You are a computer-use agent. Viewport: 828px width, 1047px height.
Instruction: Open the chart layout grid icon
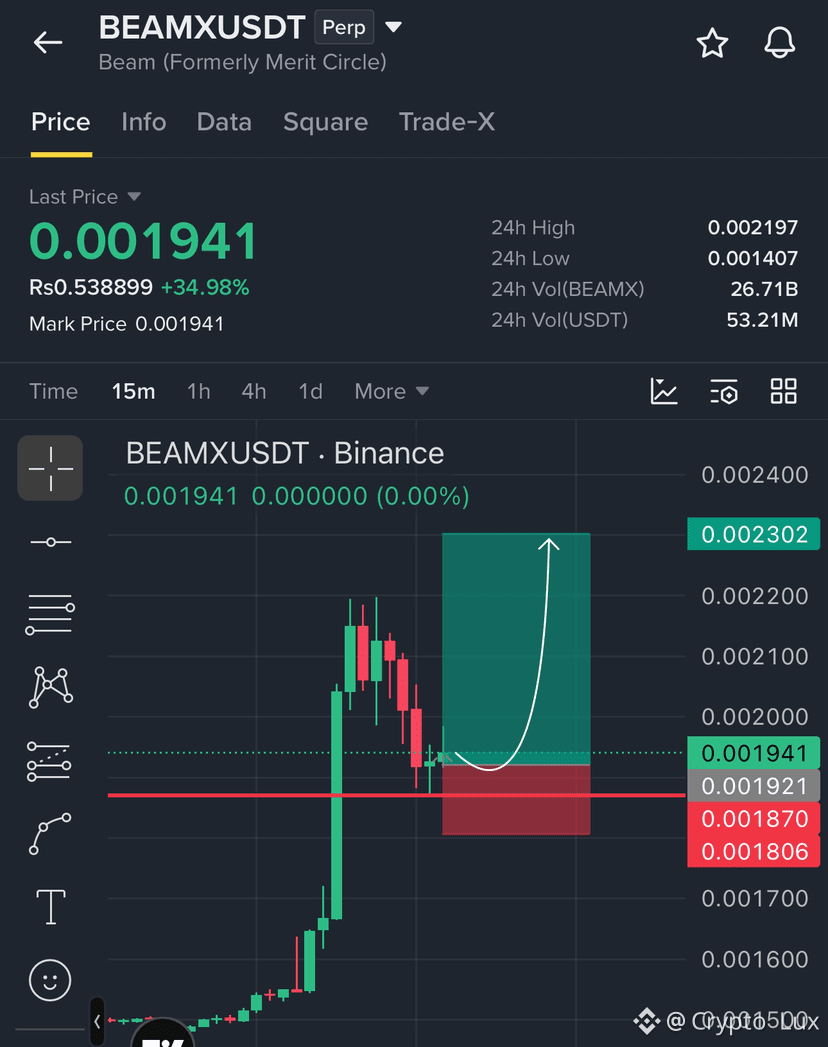pyautogui.click(x=783, y=391)
